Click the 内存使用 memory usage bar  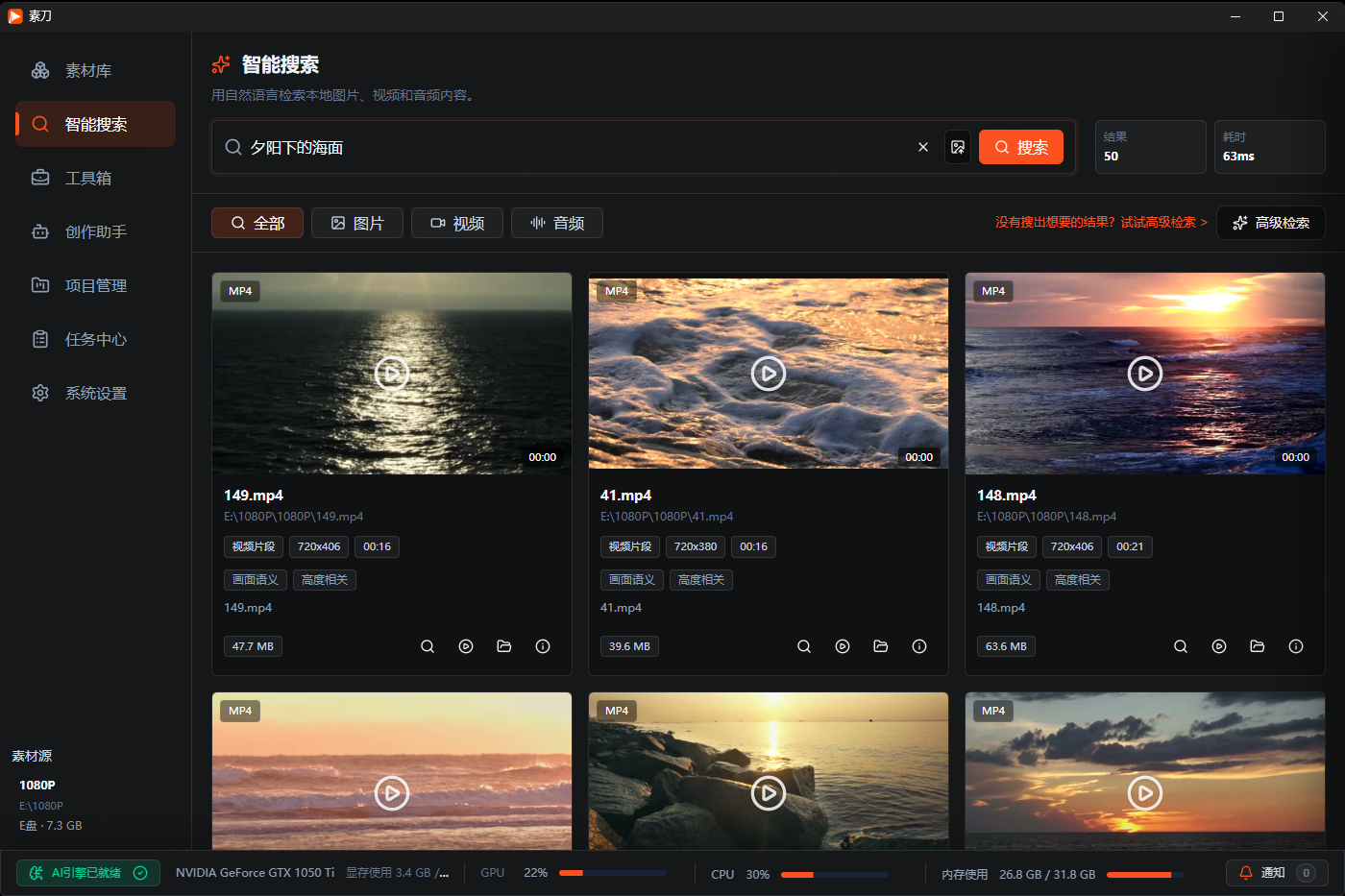click(1145, 874)
